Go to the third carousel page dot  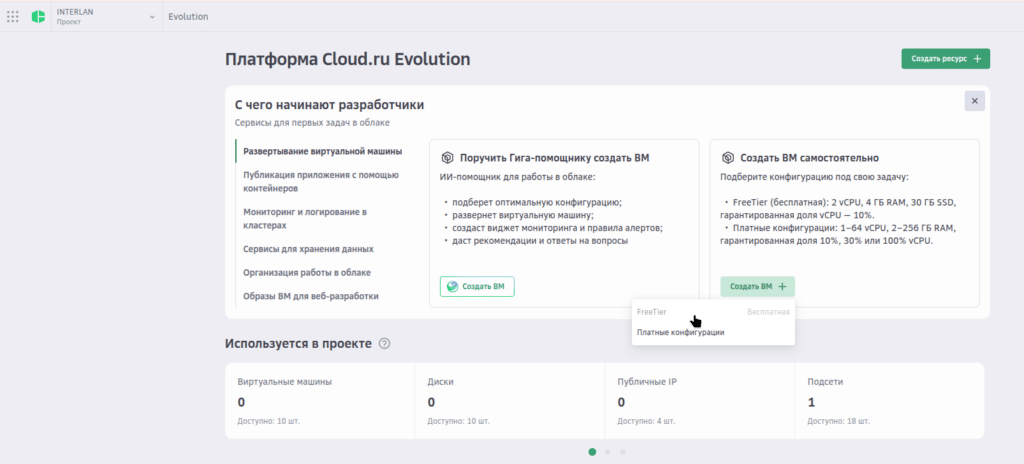pos(622,452)
